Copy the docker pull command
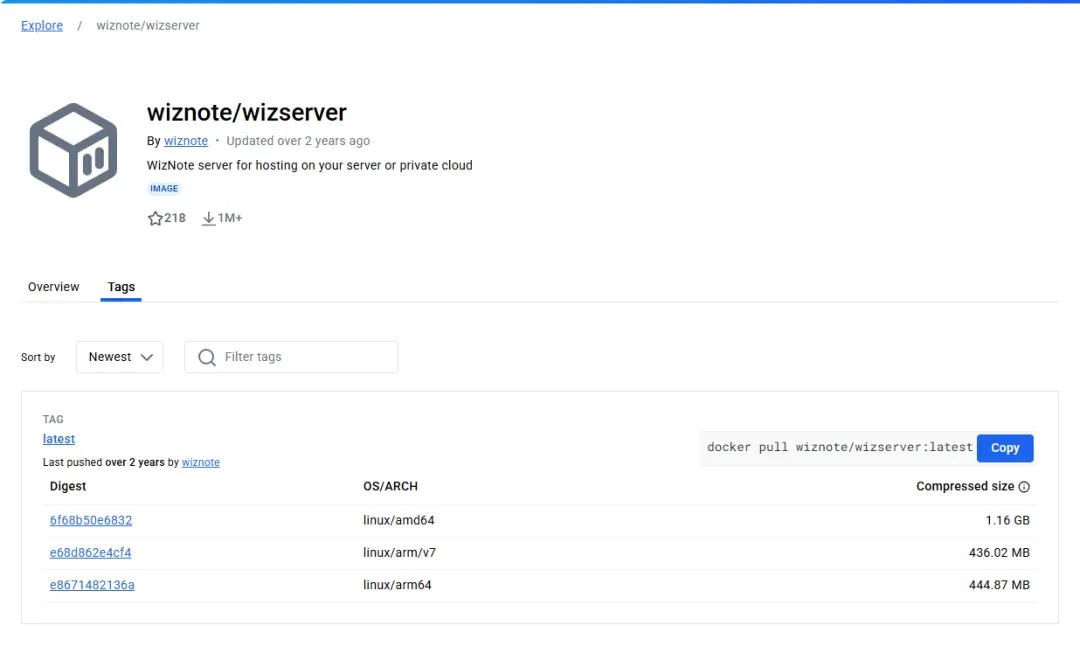 click(x=1005, y=448)
